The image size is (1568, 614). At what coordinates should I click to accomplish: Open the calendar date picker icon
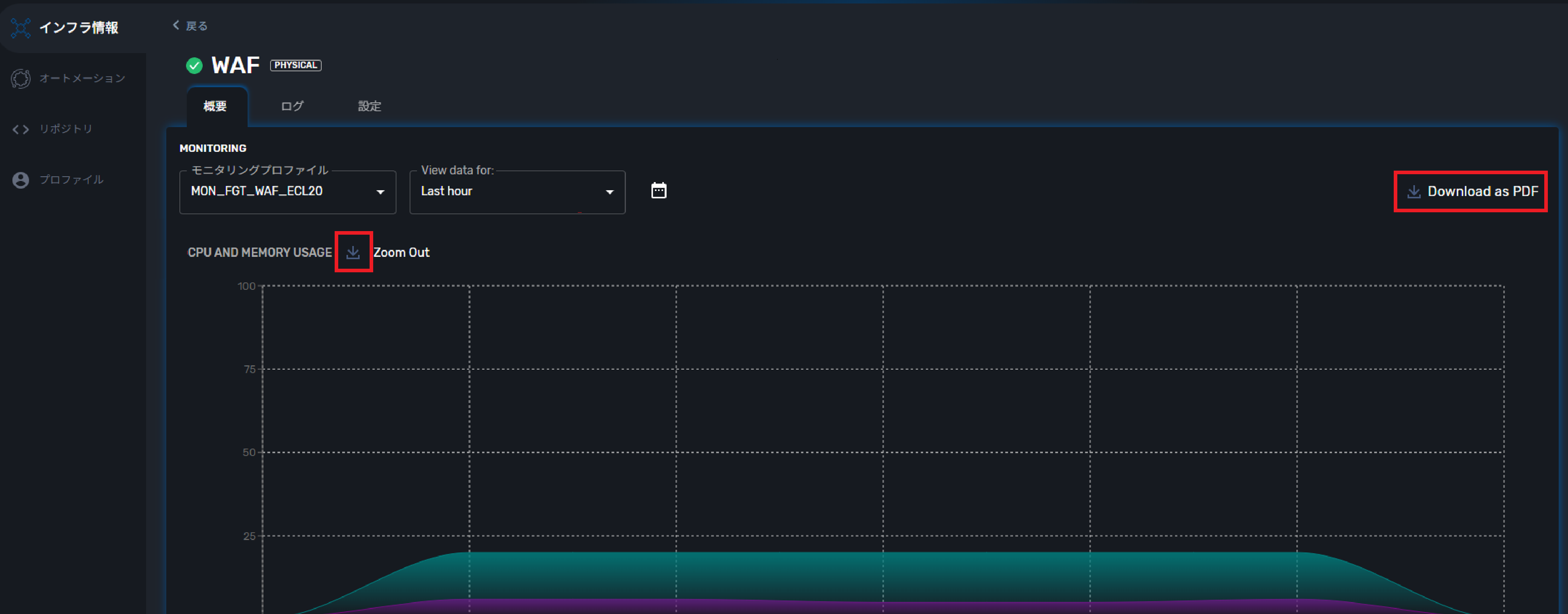(659, 191)
